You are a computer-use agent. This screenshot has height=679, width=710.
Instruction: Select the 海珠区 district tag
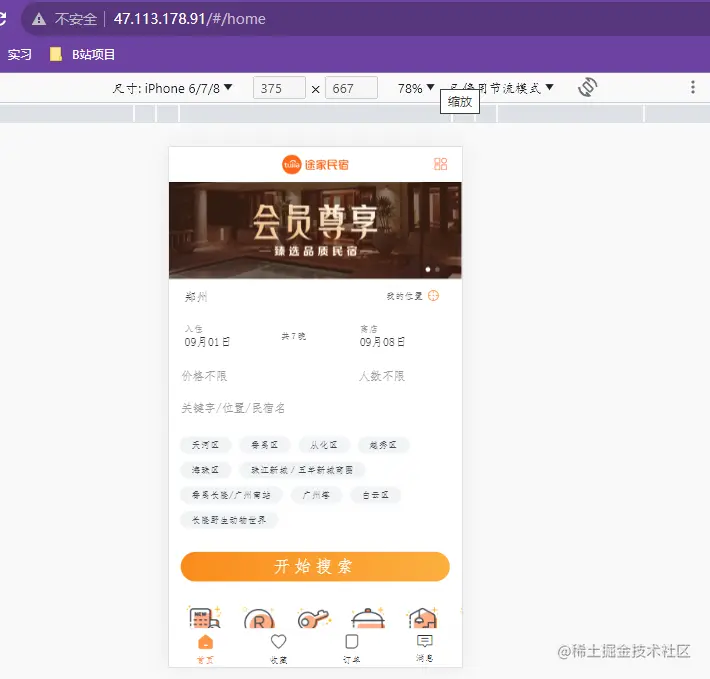click(206, 470)
